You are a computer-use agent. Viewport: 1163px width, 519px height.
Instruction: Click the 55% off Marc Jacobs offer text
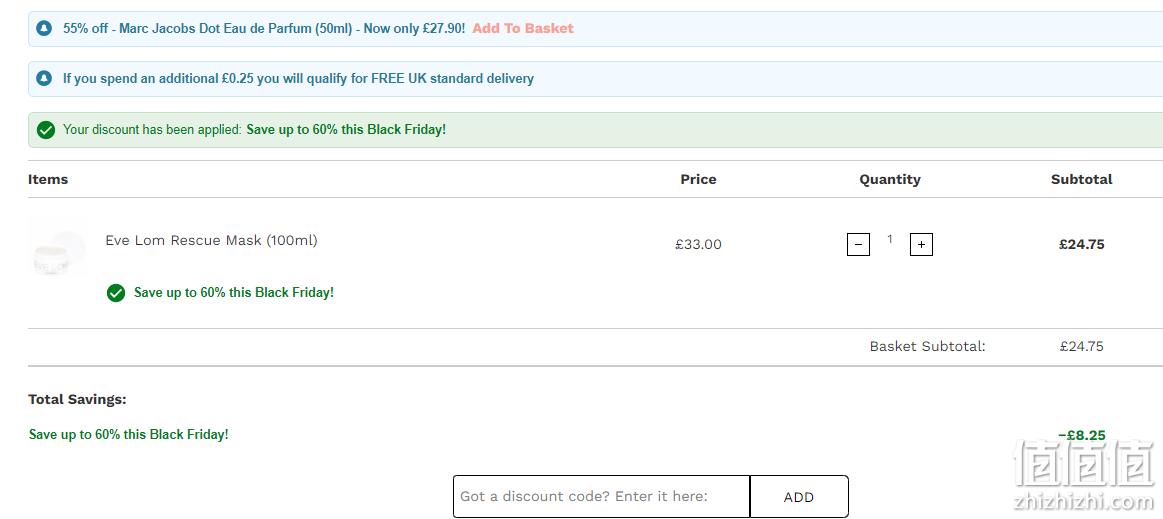[x=264, y=29]
